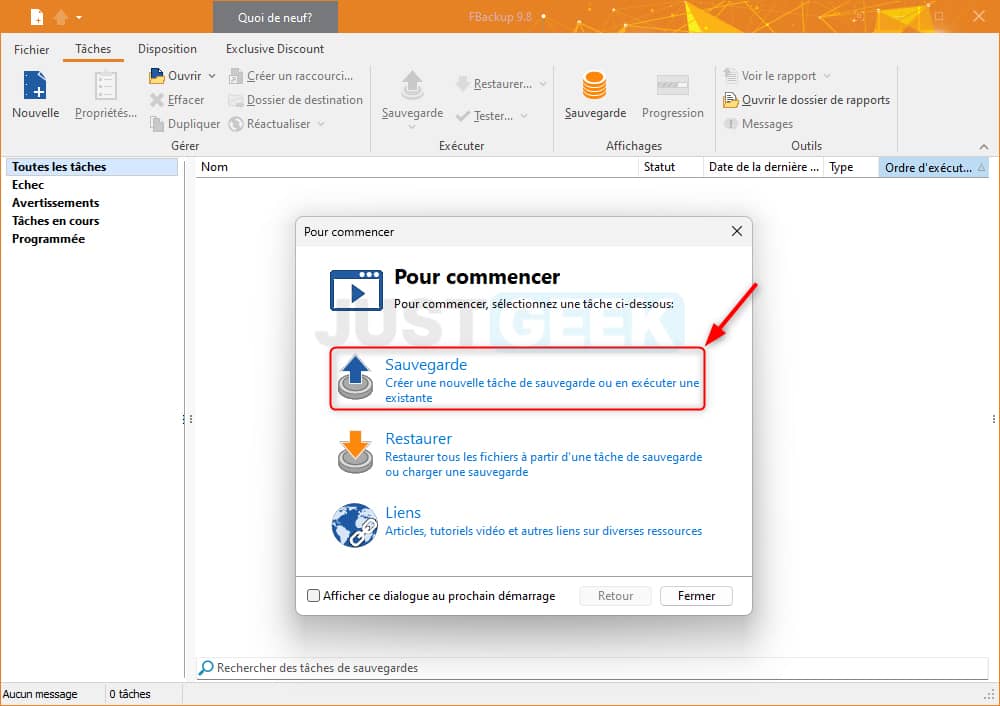Sort by the Type column header
The height and width of the screenshot is (706, 1000).
pos(851,167)
